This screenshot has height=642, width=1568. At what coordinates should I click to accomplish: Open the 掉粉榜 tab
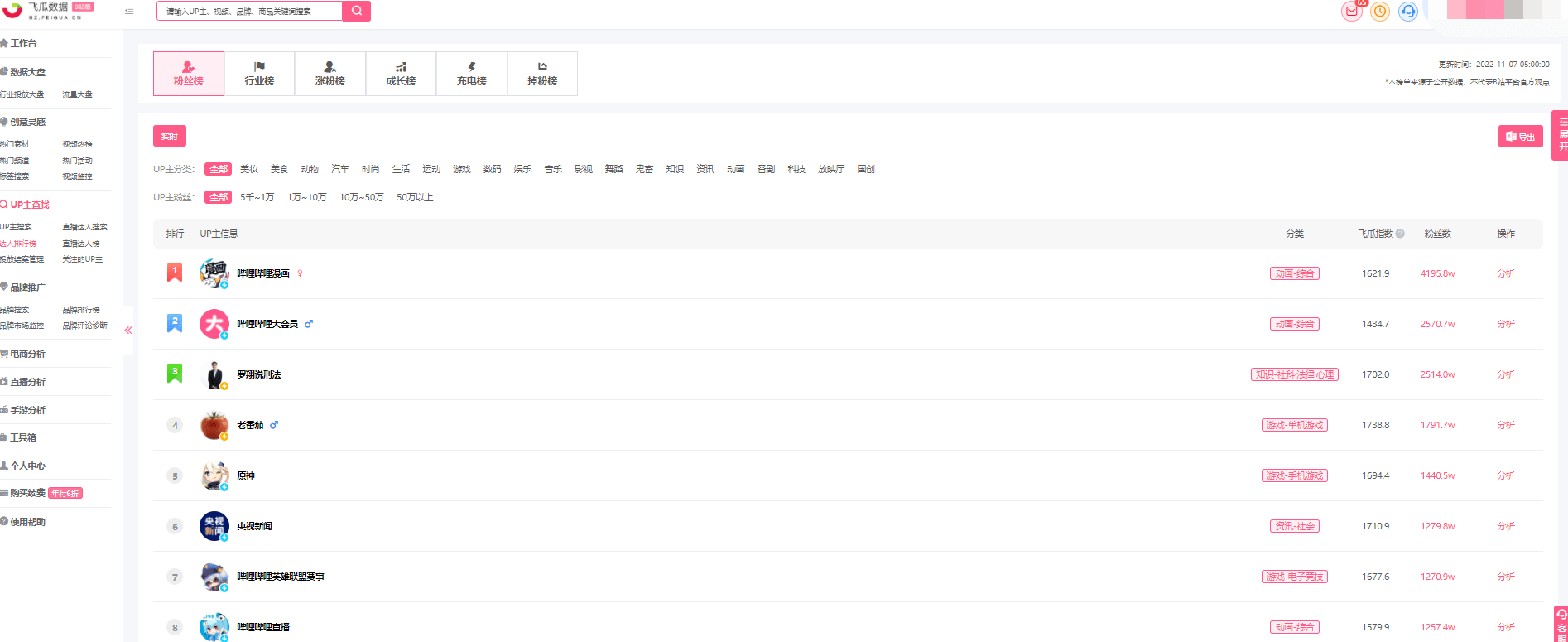click(542, 74)
